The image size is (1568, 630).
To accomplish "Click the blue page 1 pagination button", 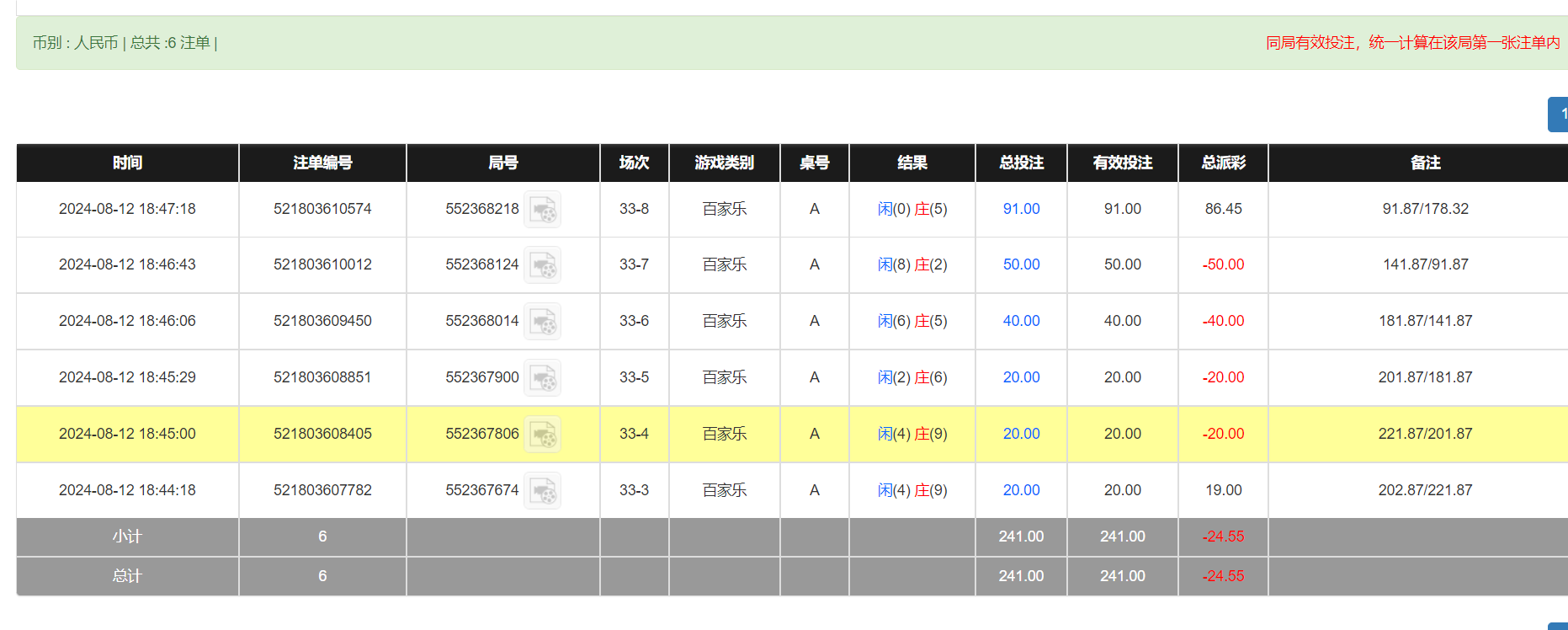I will [1560, 115].
